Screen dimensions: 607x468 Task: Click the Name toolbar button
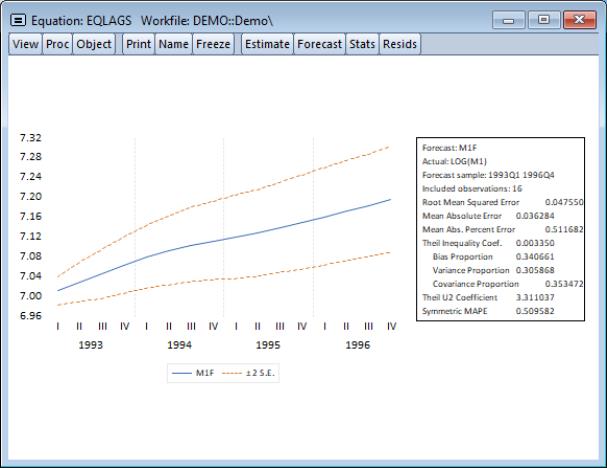[x=173, y=44]
